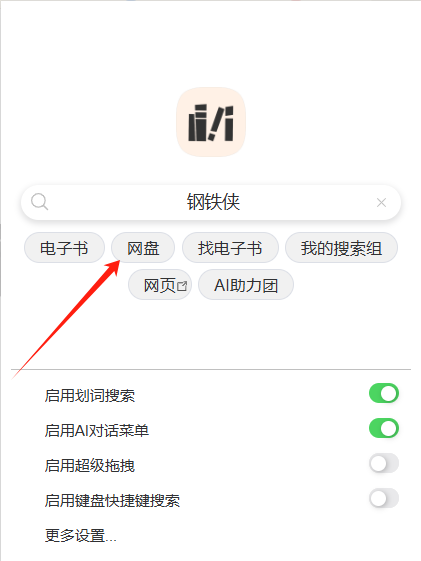The image size is (421, 561).
Task: Select the 电子书 search chip
Action: click(x=64, y=248)
